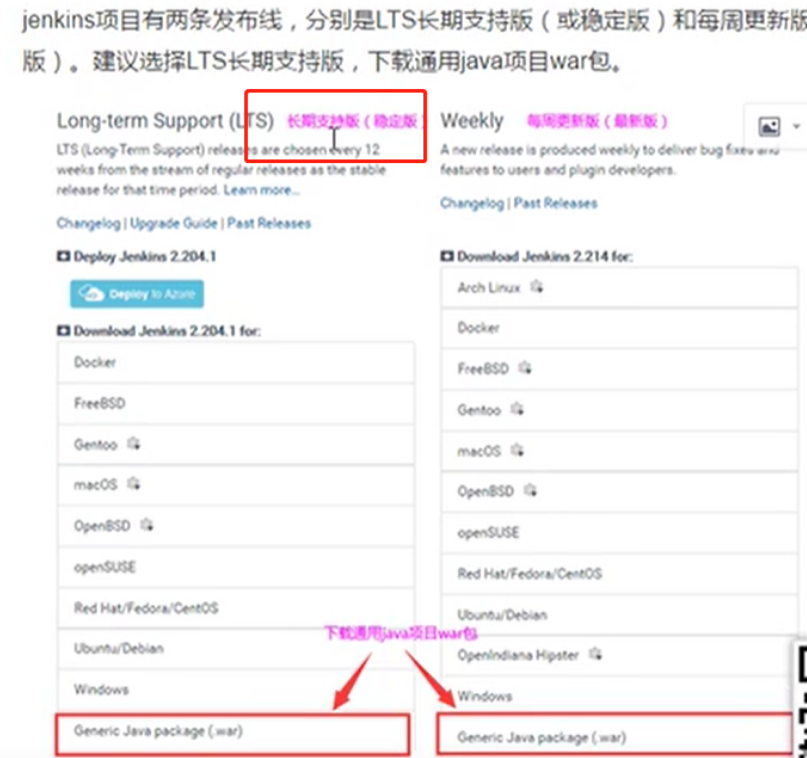This screenshot has height=758, width=807.
Task: Click the image icon in floating toolbar
Action: [x=769, y=127]
